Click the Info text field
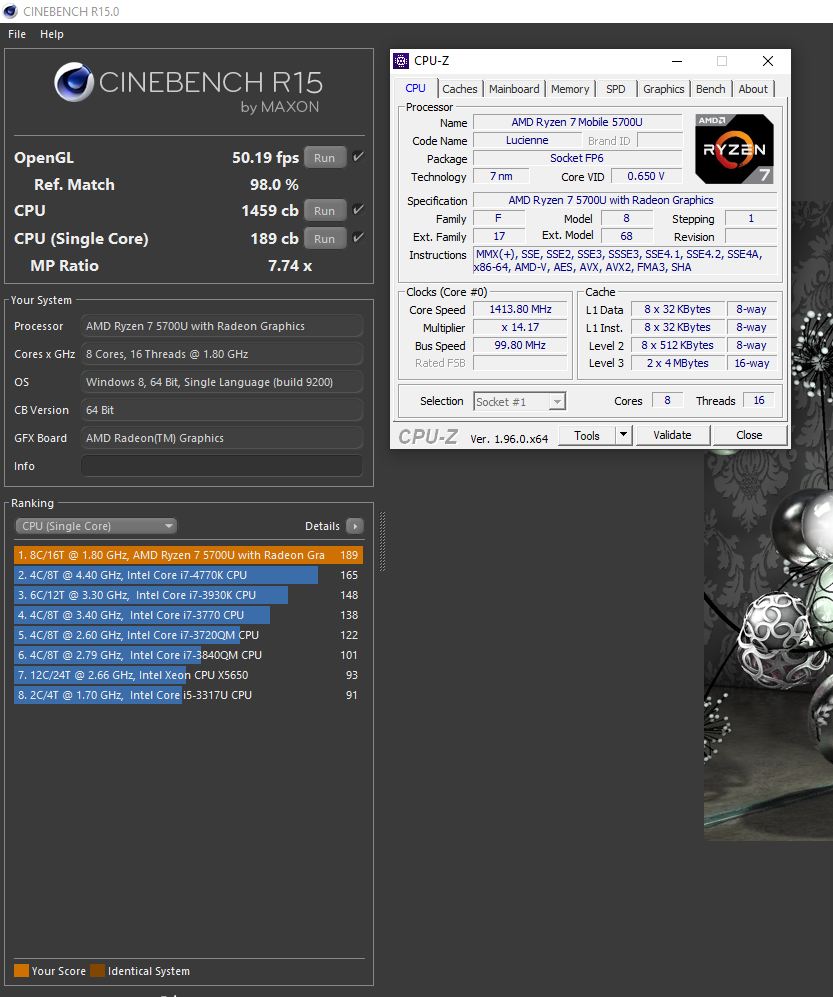 (221, 466)
